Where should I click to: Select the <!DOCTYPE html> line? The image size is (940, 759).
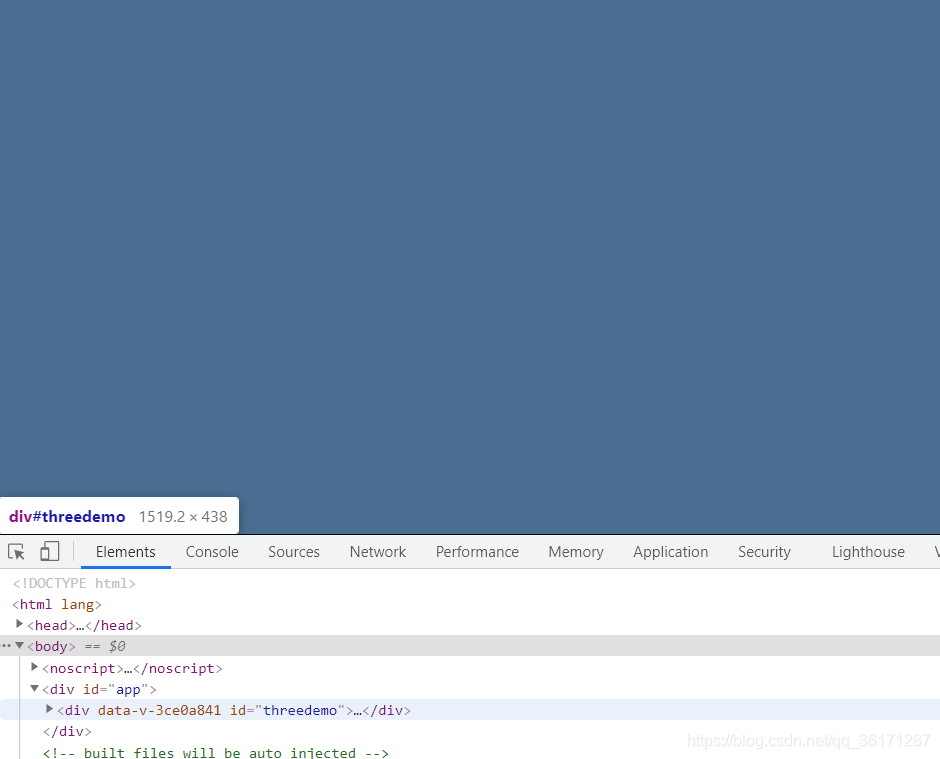(74, 583)
